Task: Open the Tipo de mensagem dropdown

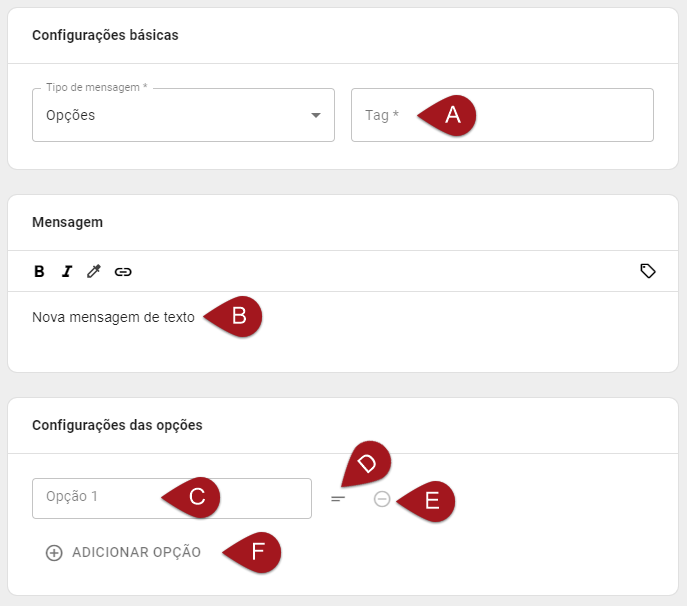Action: point(170,115)
